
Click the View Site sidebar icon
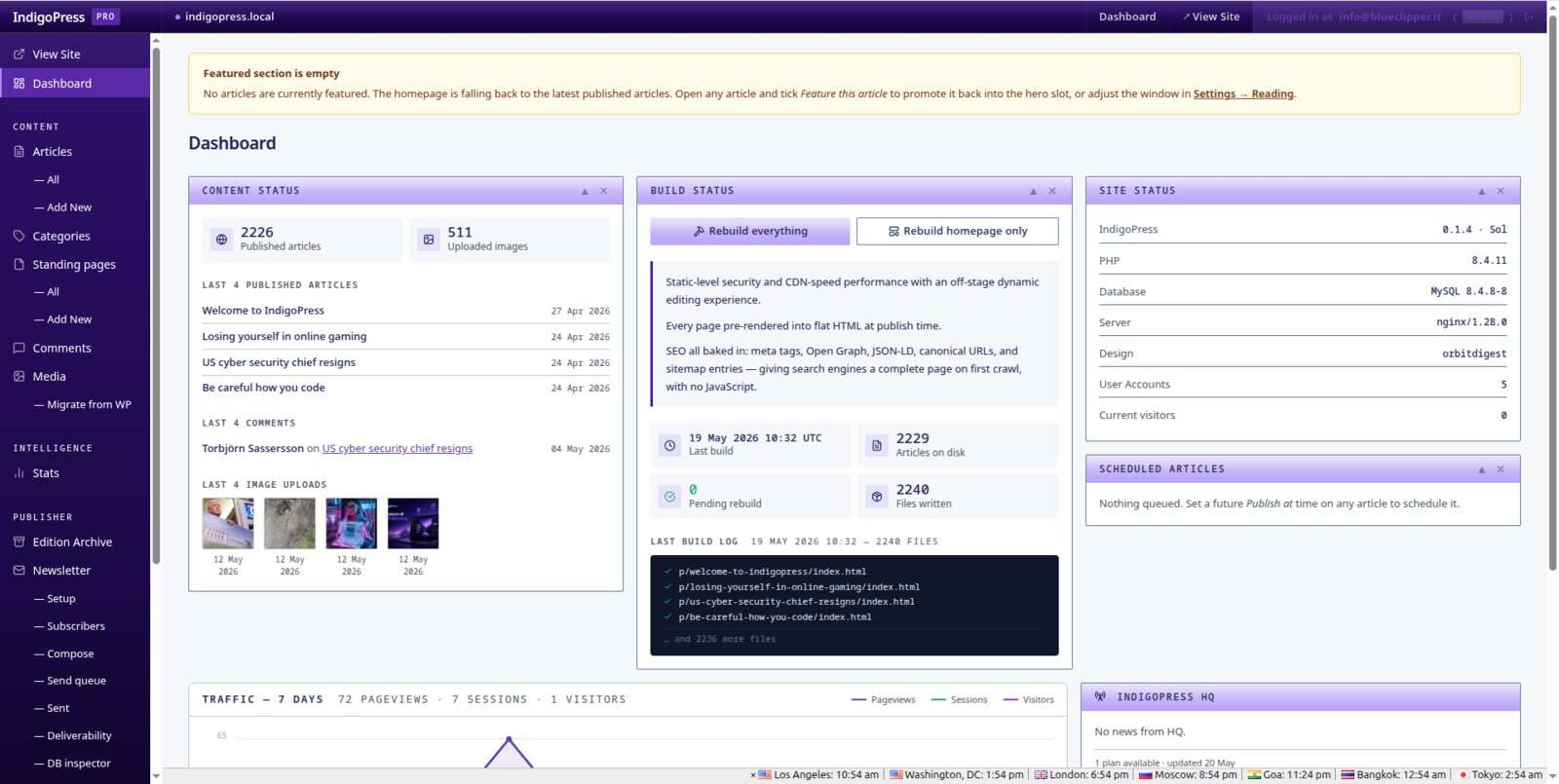click(19, 55)
